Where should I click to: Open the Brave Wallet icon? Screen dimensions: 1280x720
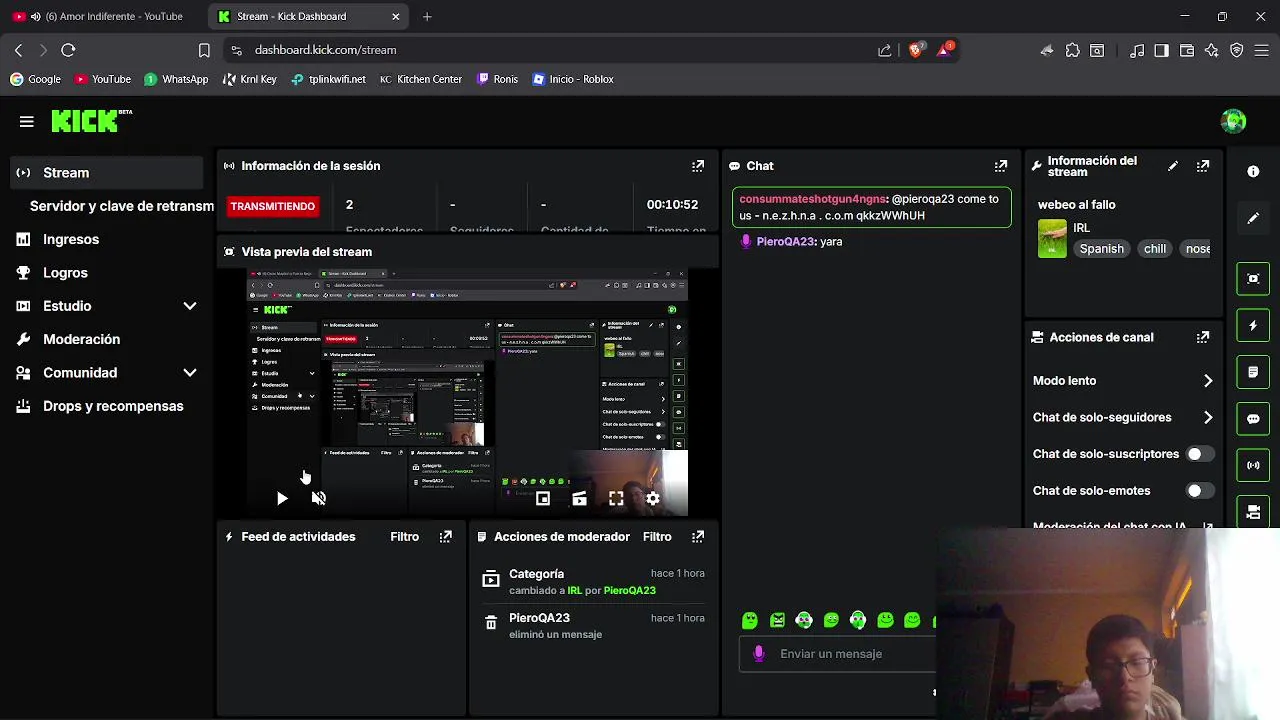click(1187, 50)
